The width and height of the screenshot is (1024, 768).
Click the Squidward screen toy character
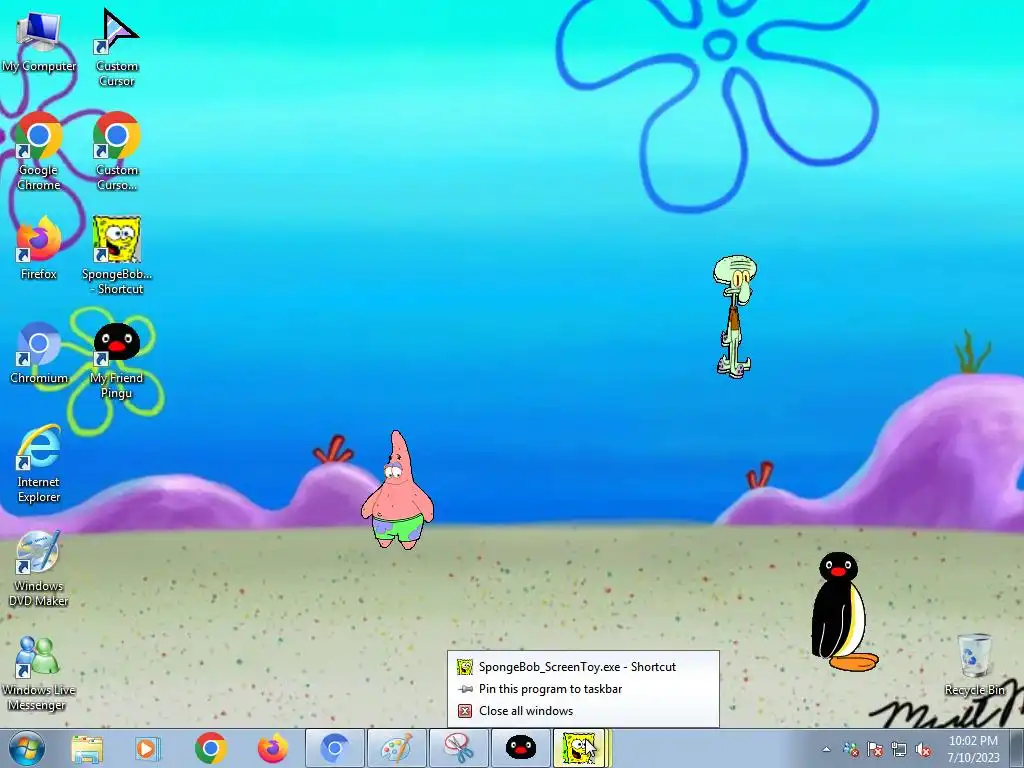[x=735, y=317]
